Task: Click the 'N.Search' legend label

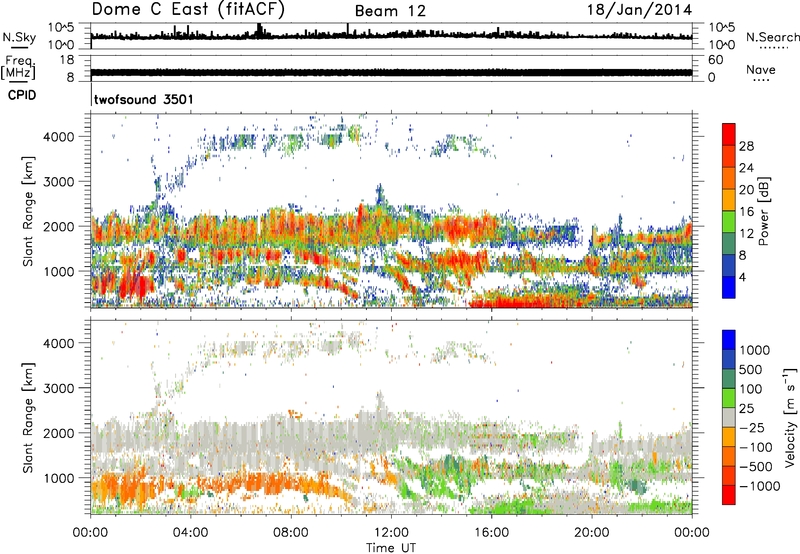Action: pos(772,37)
